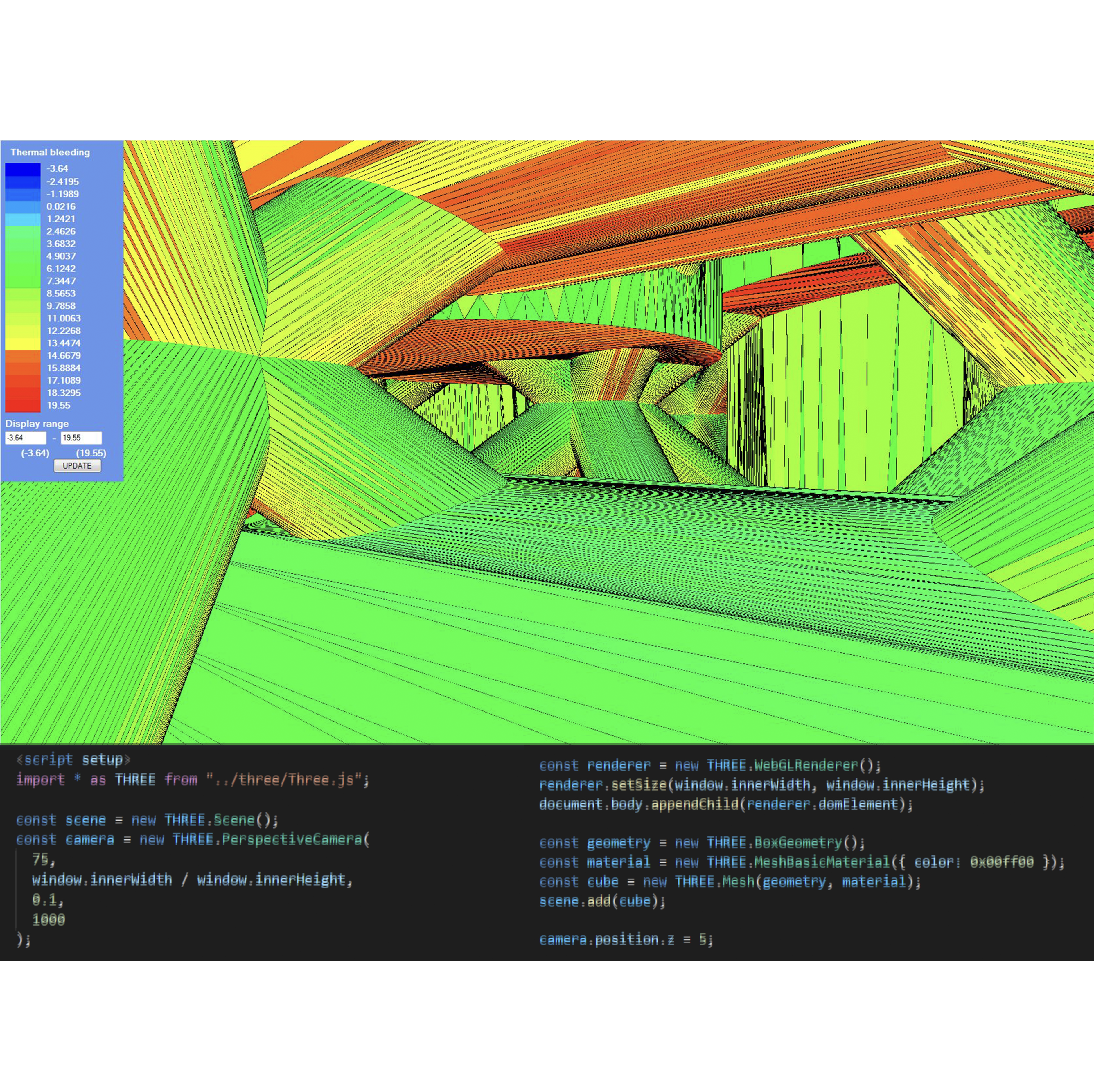This screenshot has height=1092, width=1094.
Task: Click the 'const renderer = new THREE.WebGLRenderer()' line
Action: pos(710,765)
